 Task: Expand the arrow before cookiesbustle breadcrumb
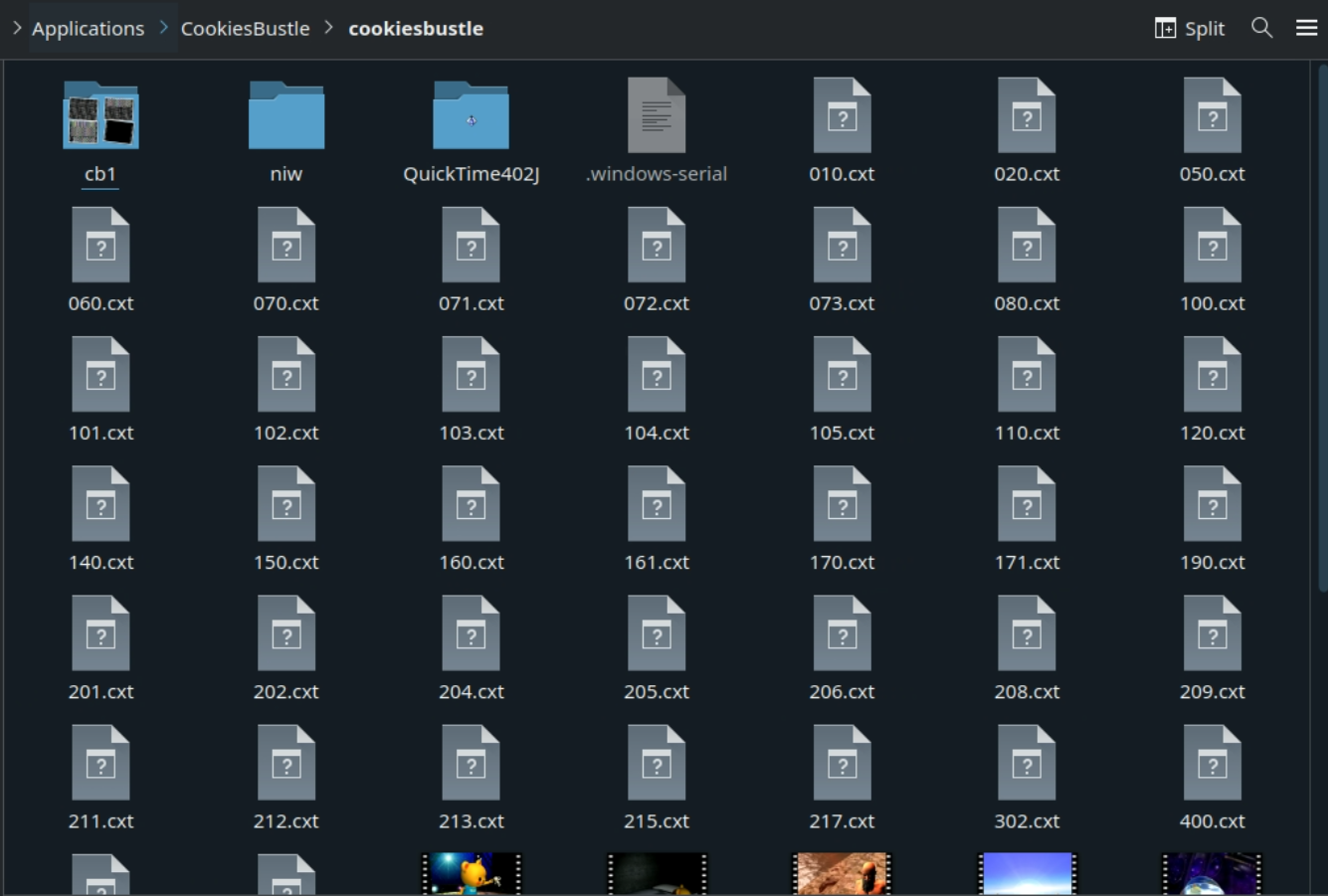[329, 28]
